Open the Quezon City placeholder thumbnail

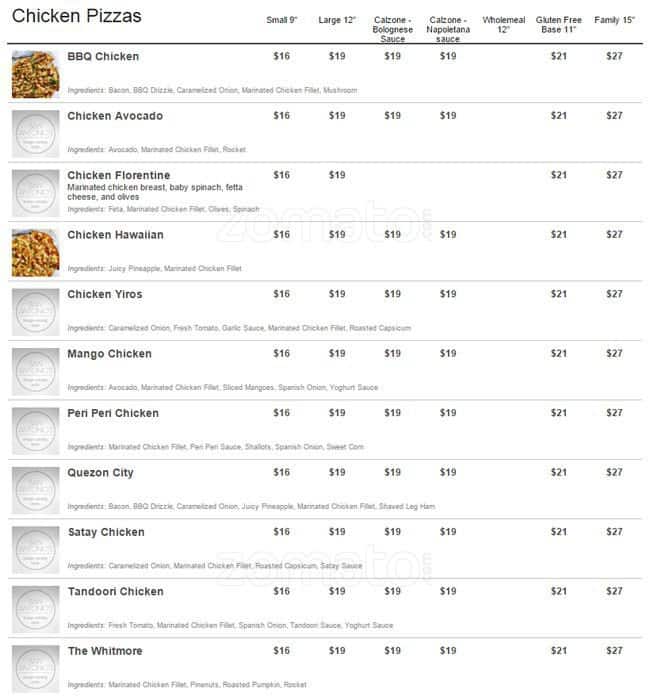(x=36, y=490)
